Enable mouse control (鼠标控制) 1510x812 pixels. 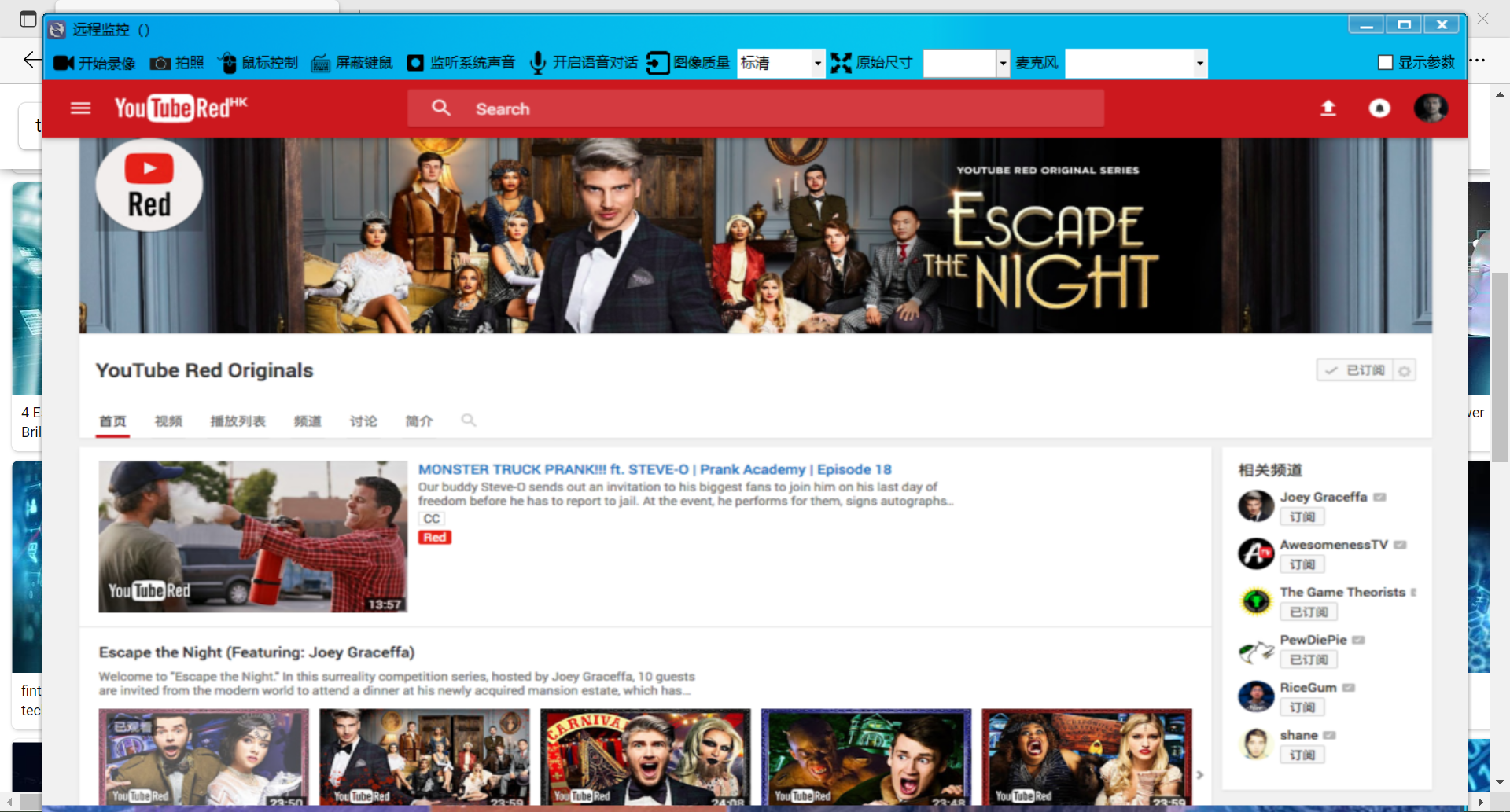tap(227, 63)
